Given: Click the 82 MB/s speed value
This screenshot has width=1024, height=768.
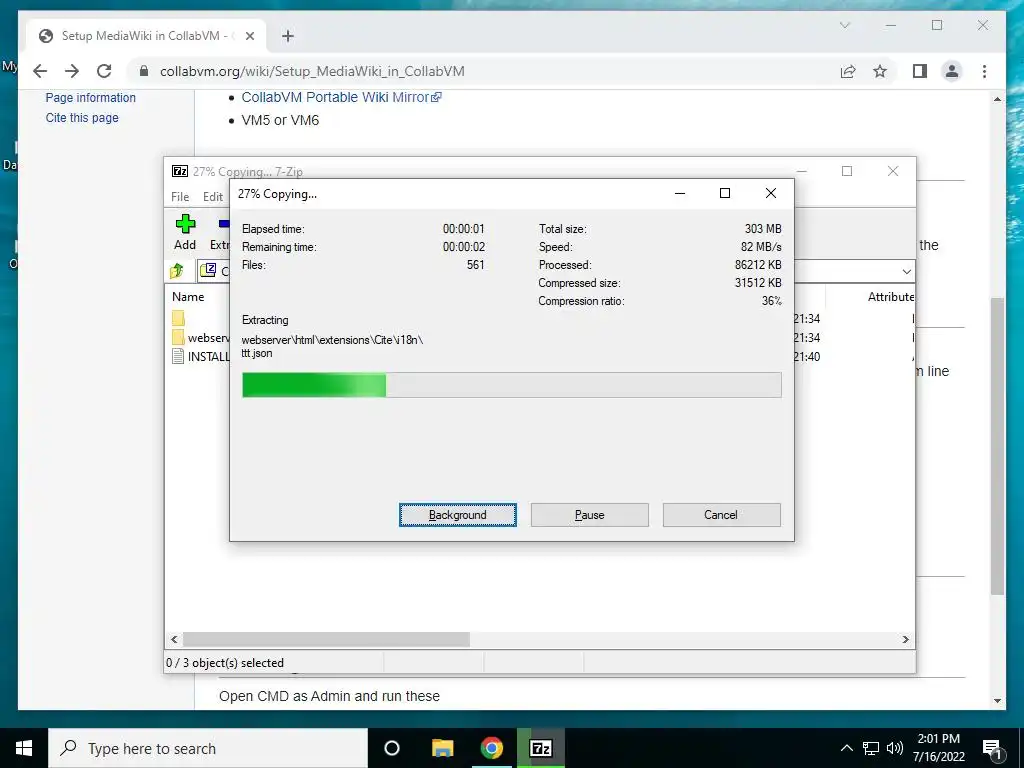Looking at the screenshot, I should tap(761, 247).
